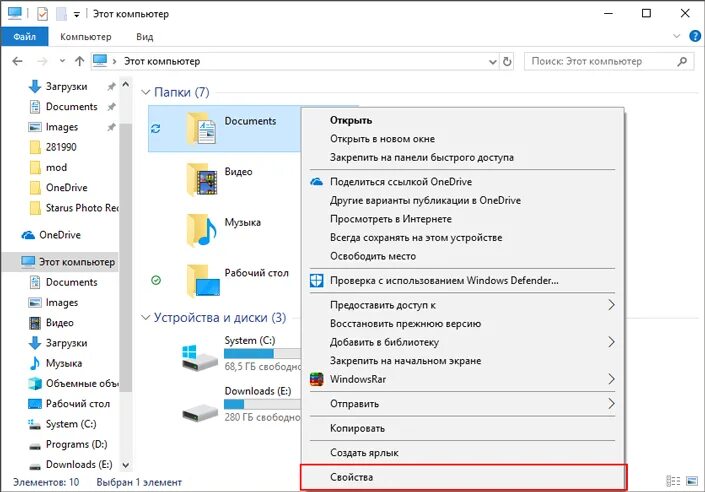The width and height of the screenshot is (705, 492).
Task: Open pinned Images in Quick access
Action: click(62, 127)
